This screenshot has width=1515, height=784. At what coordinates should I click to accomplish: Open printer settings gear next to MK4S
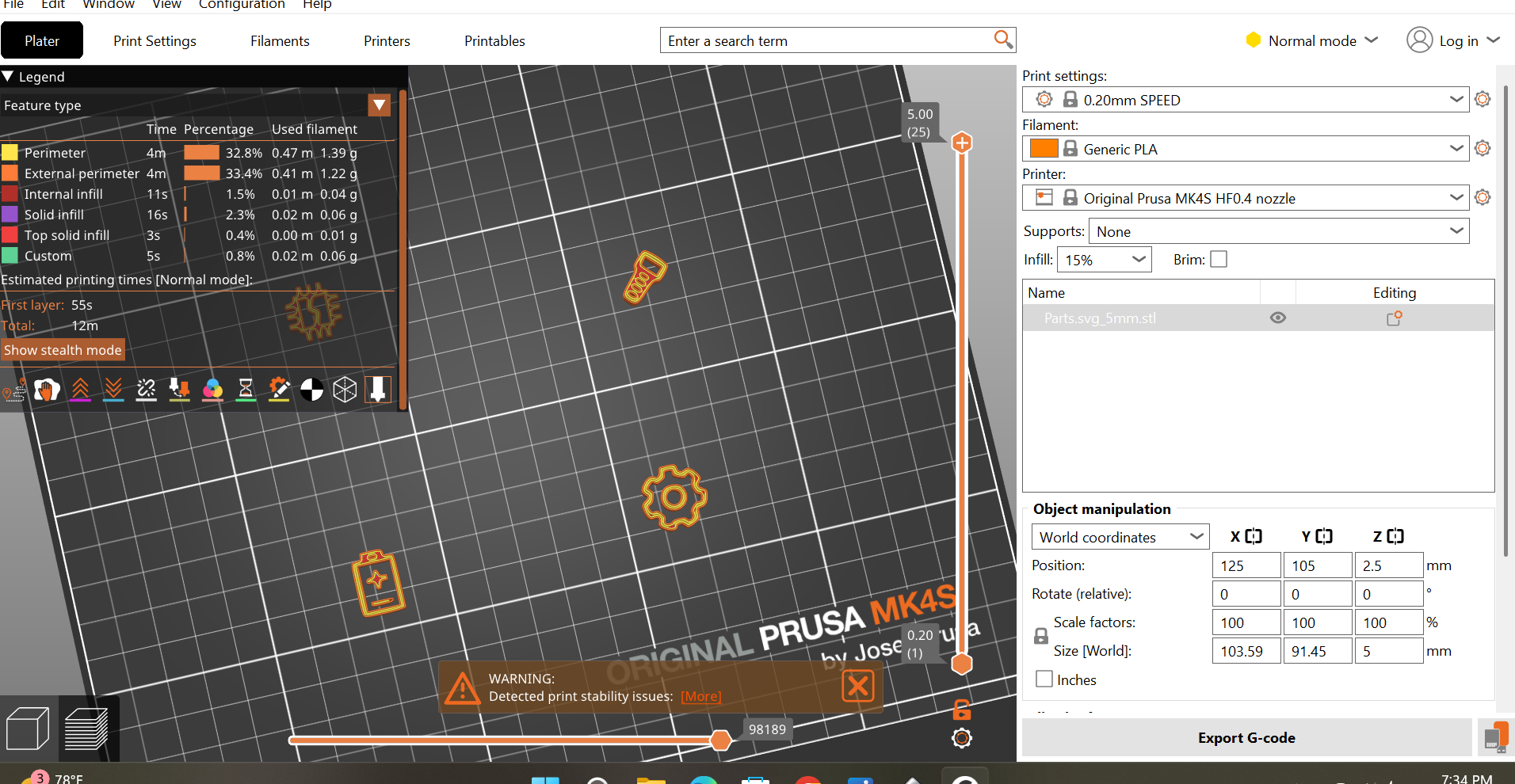click(1483, 197)
